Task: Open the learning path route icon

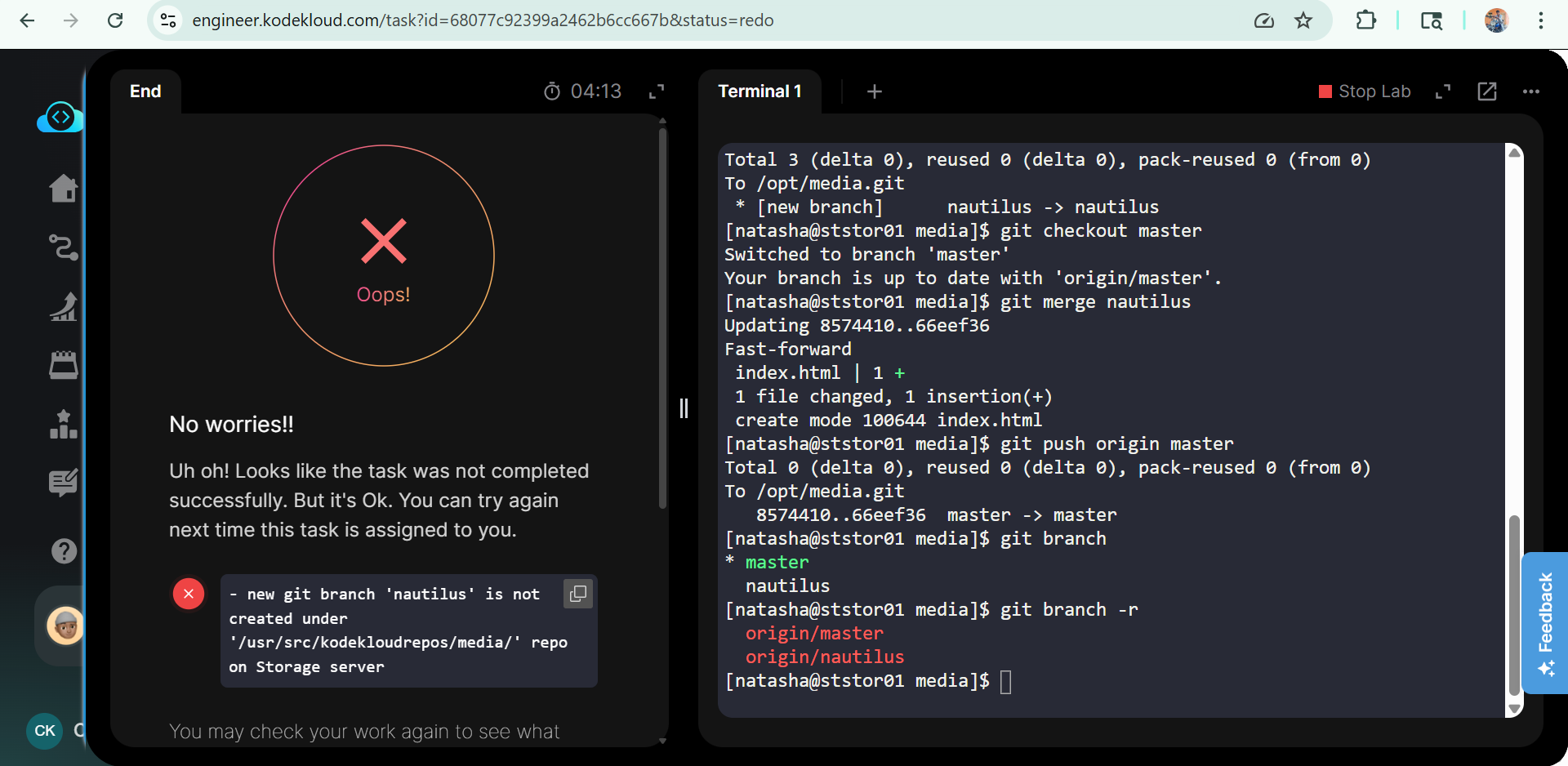Action: pyautogui.click(x=63, y=247)
